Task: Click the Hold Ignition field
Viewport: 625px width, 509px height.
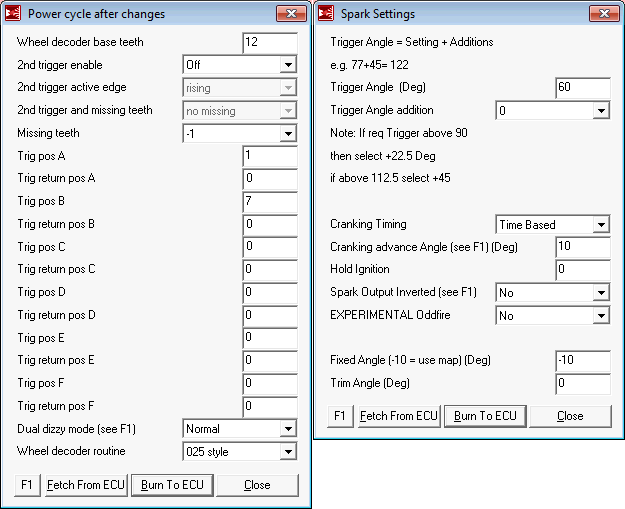Action: pyautogui.click(x=583, y=270)
